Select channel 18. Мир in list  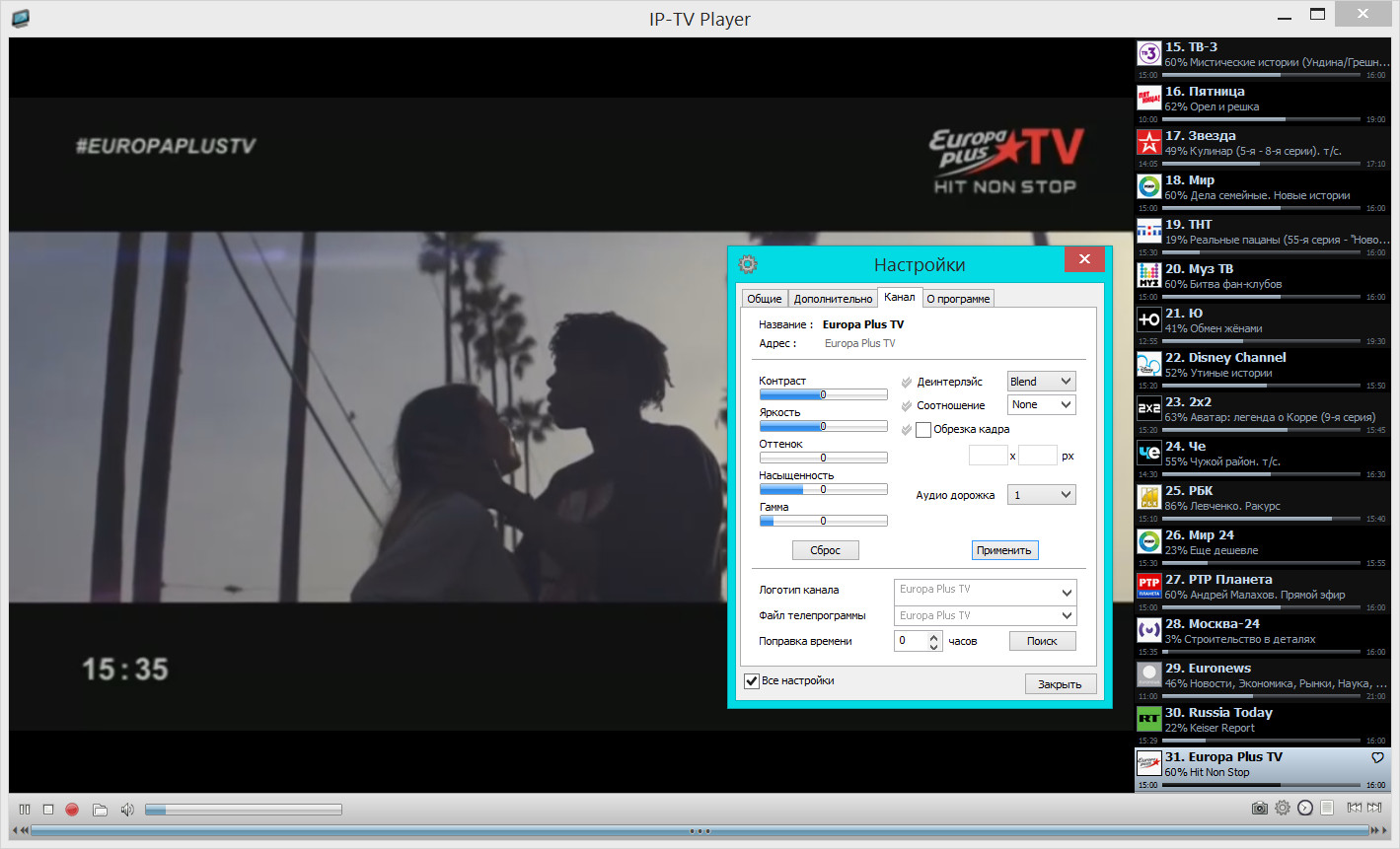1263,191
